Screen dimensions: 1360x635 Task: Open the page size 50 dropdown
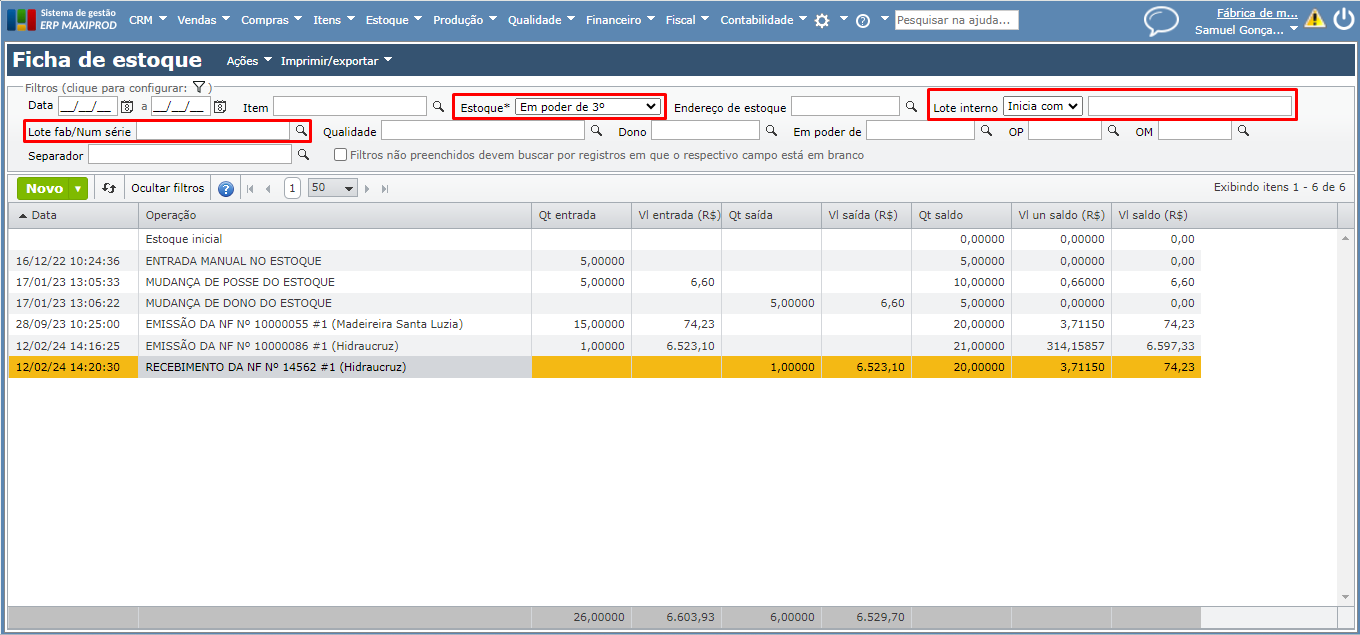click(333, 188)
